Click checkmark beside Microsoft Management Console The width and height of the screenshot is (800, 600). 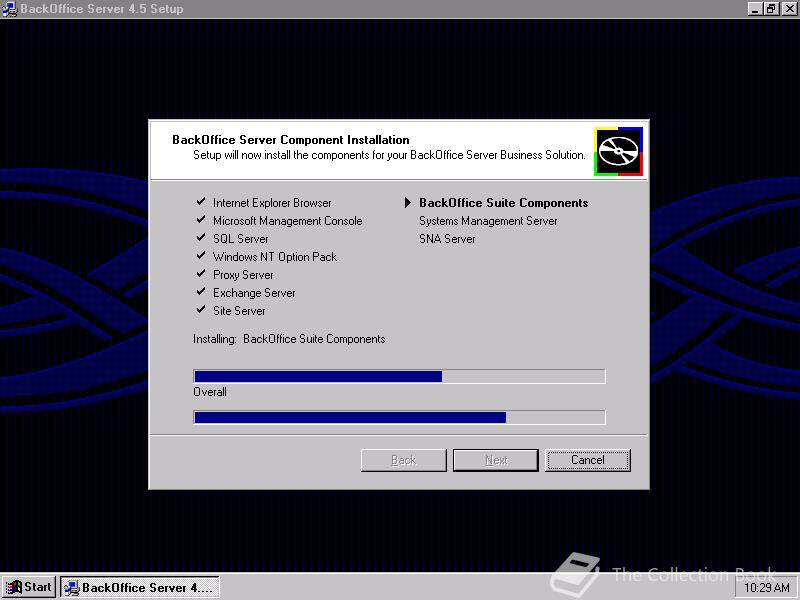[x=201, y=220]
